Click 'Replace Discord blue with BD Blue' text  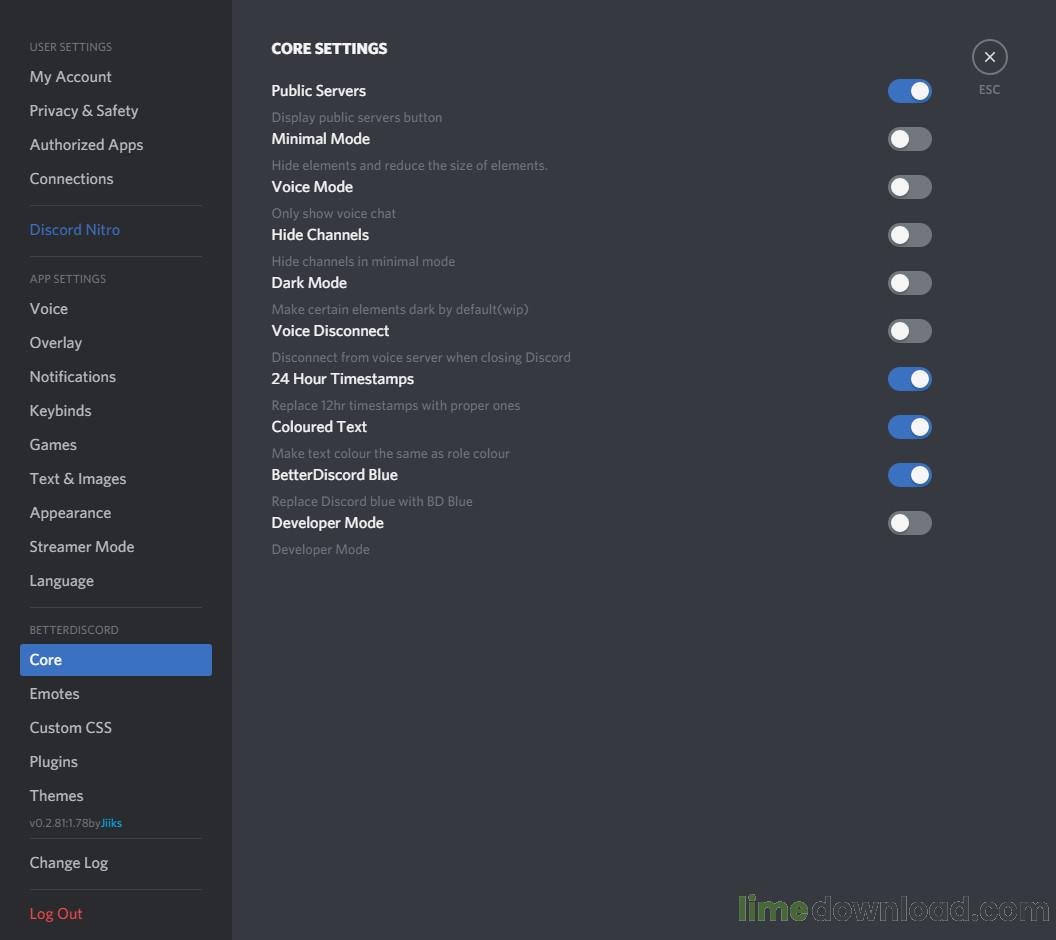[x=372, y=502]
